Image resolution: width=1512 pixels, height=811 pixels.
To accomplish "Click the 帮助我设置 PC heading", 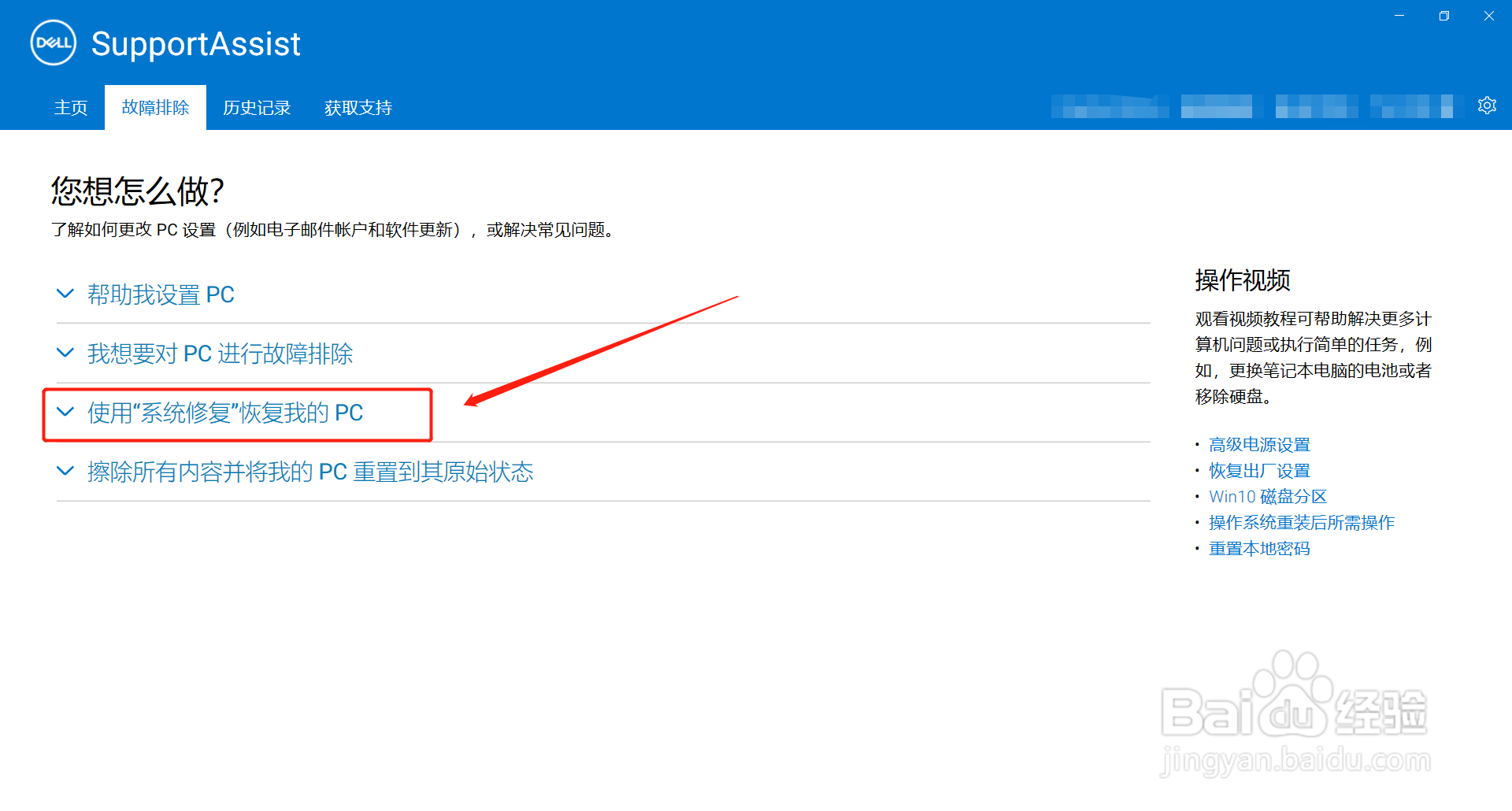I will (x=161, y=294).
